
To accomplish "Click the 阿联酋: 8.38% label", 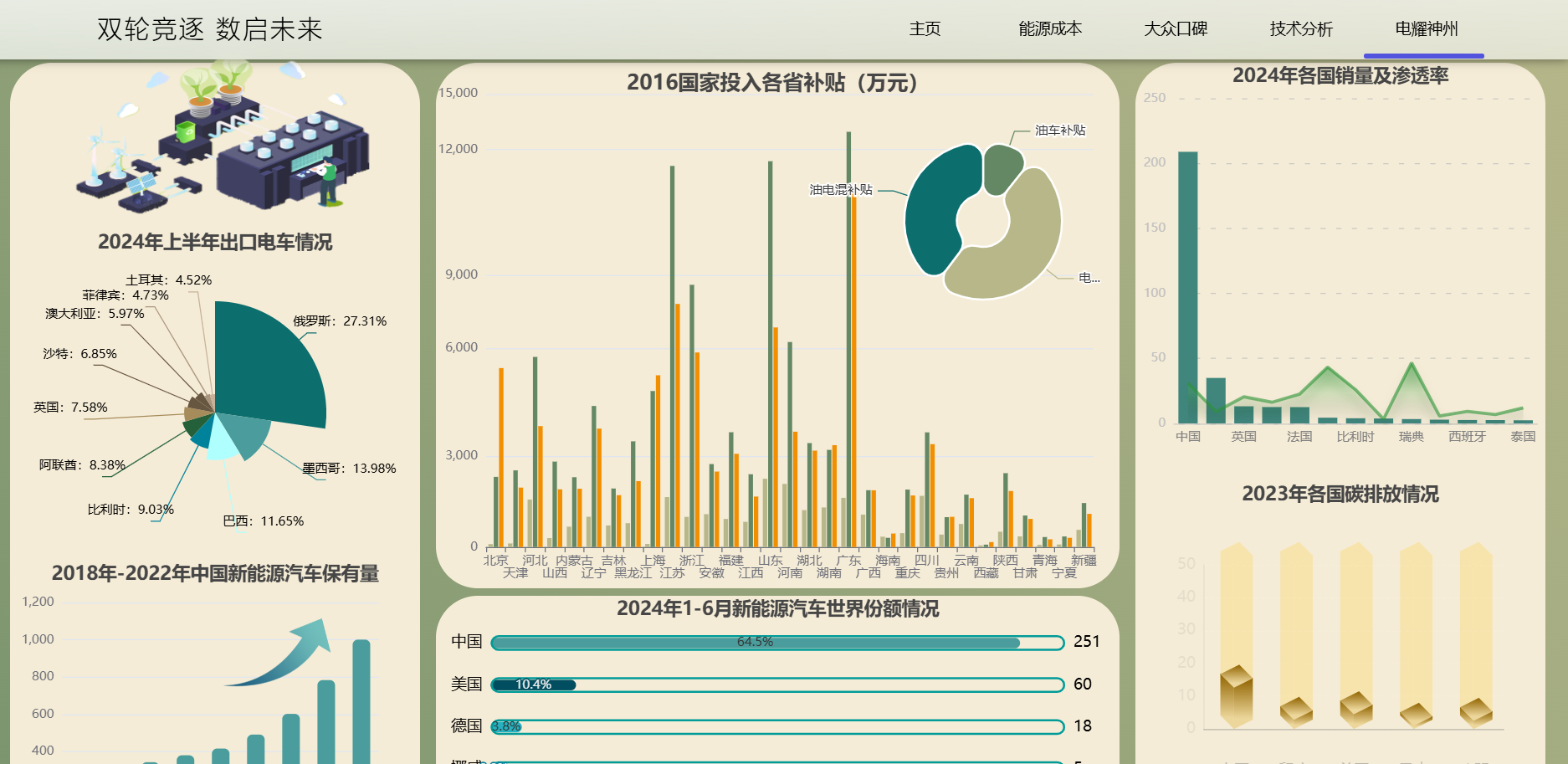I will (82, 465).
